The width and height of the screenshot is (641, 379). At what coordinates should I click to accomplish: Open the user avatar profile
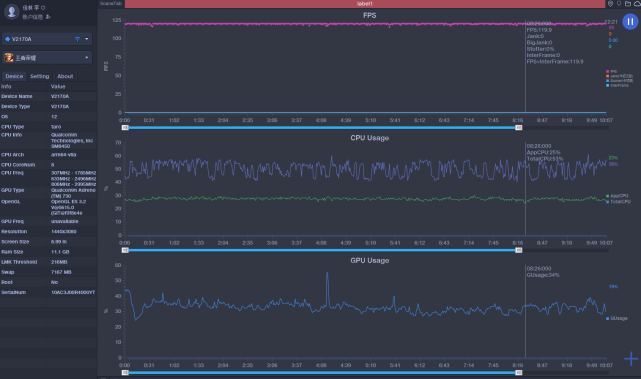coord(11,11)
